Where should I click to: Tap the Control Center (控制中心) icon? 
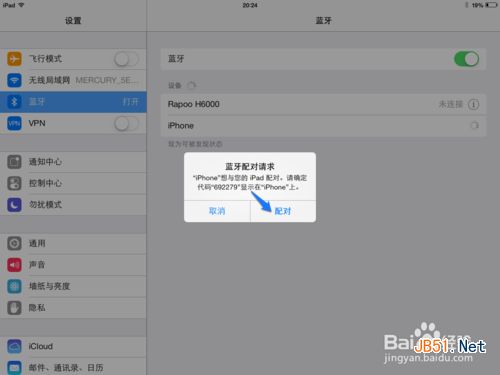point(14,183)
